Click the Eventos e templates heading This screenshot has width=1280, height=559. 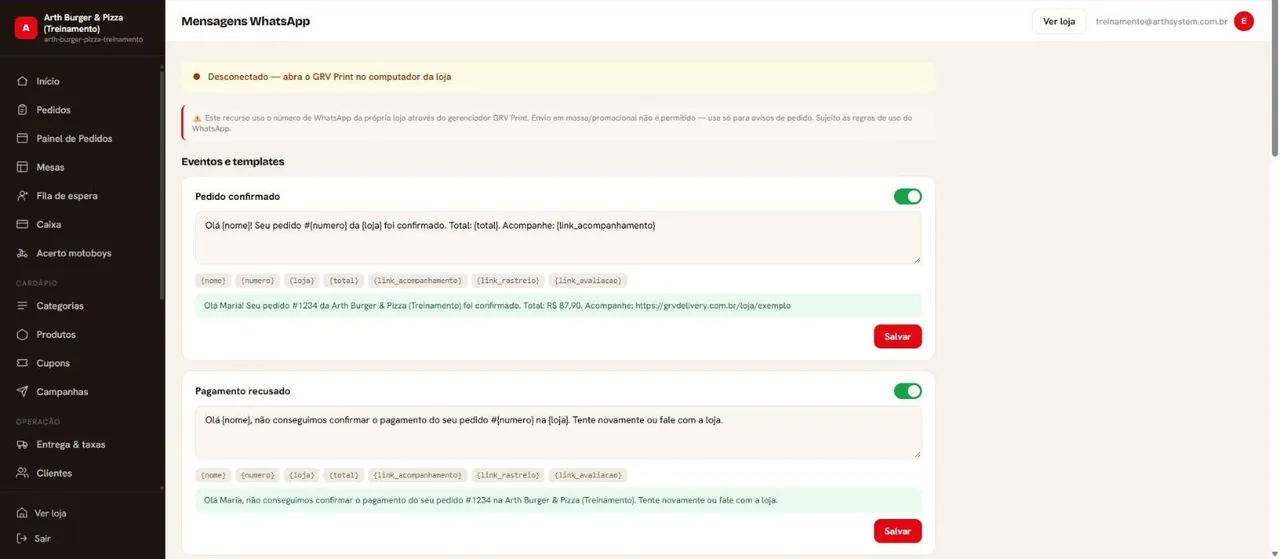pos(233,161)
